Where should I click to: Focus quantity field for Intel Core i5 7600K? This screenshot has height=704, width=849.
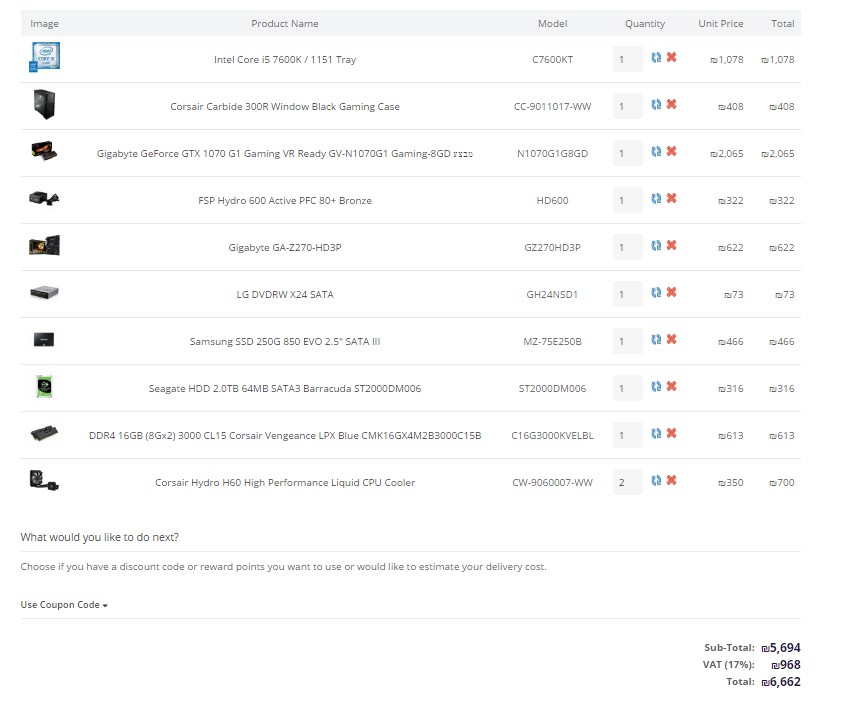628,59
